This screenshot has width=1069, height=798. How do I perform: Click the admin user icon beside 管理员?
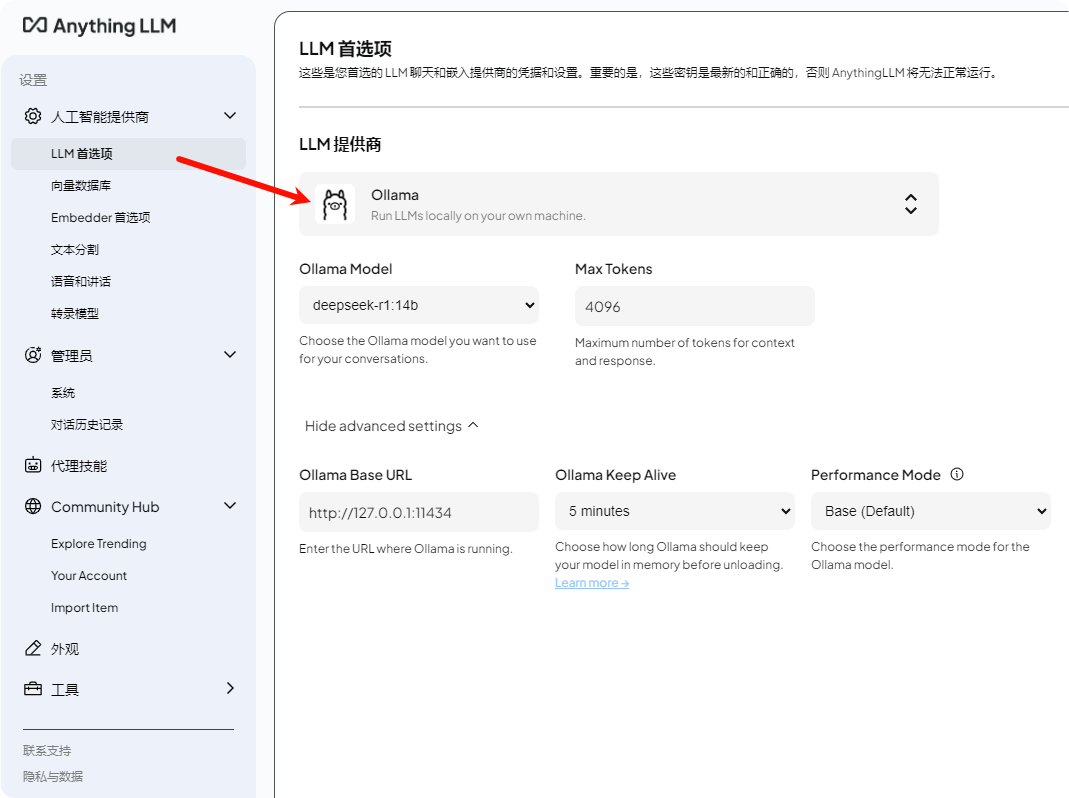tap(33, 355)
